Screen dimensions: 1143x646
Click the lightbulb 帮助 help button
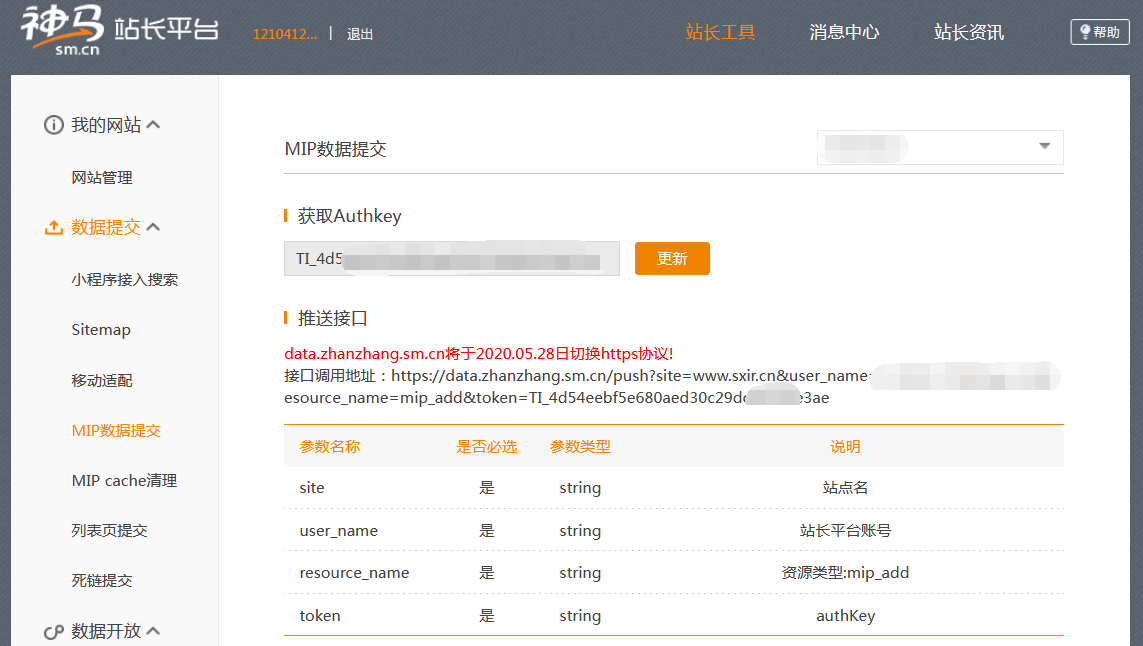tap(1099, 32)
